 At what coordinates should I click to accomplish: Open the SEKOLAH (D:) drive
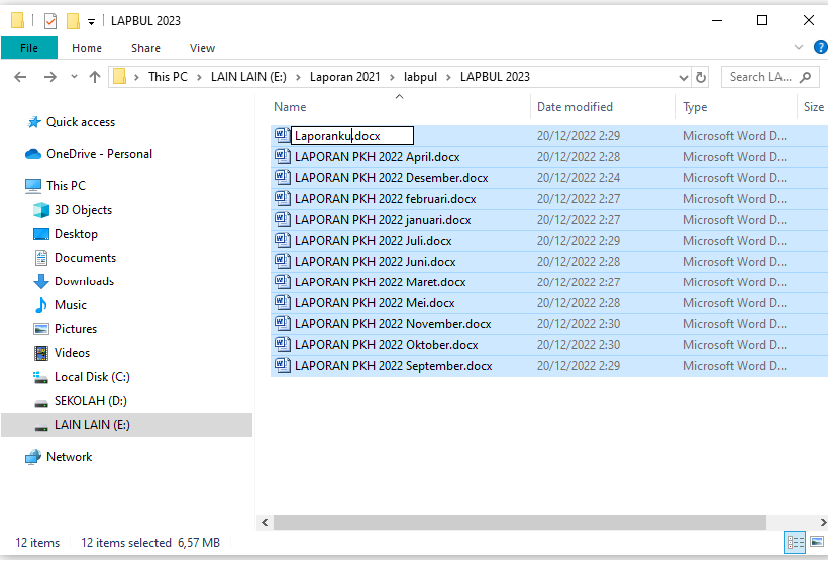(90, 401)
